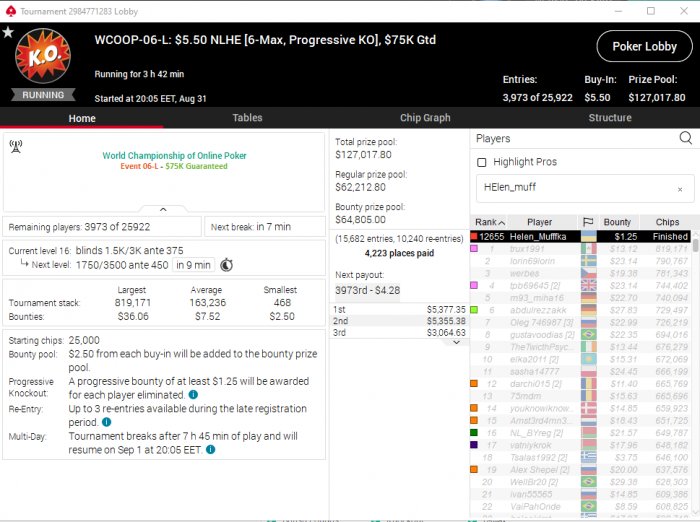Screen dimensions: 700x522
Task: Select player sasha14777 row
Action: [x=580, y=372]
